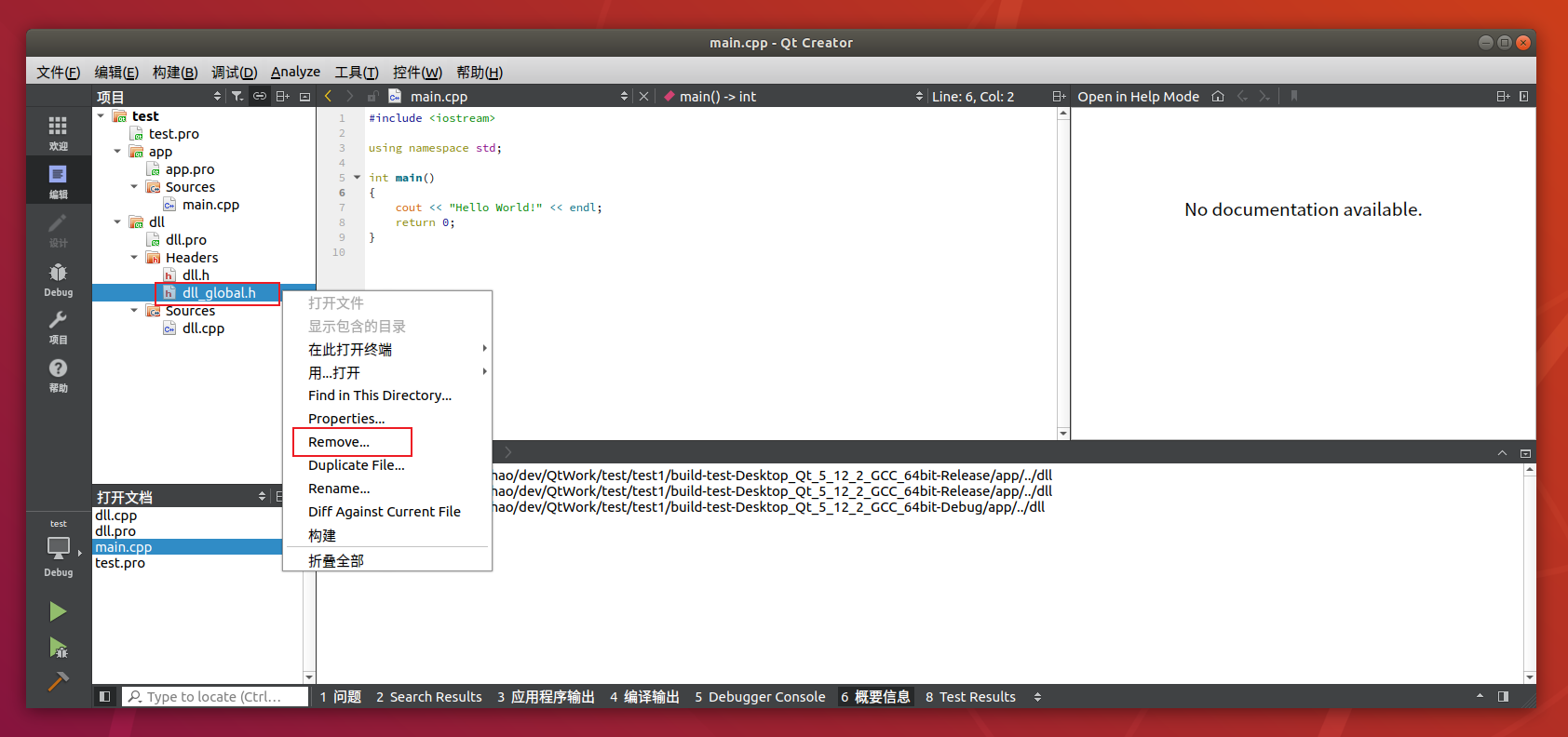Minimize output pane with up arrow
This screenshot has width=1568, height=737.
click(x=1502, y=453)
